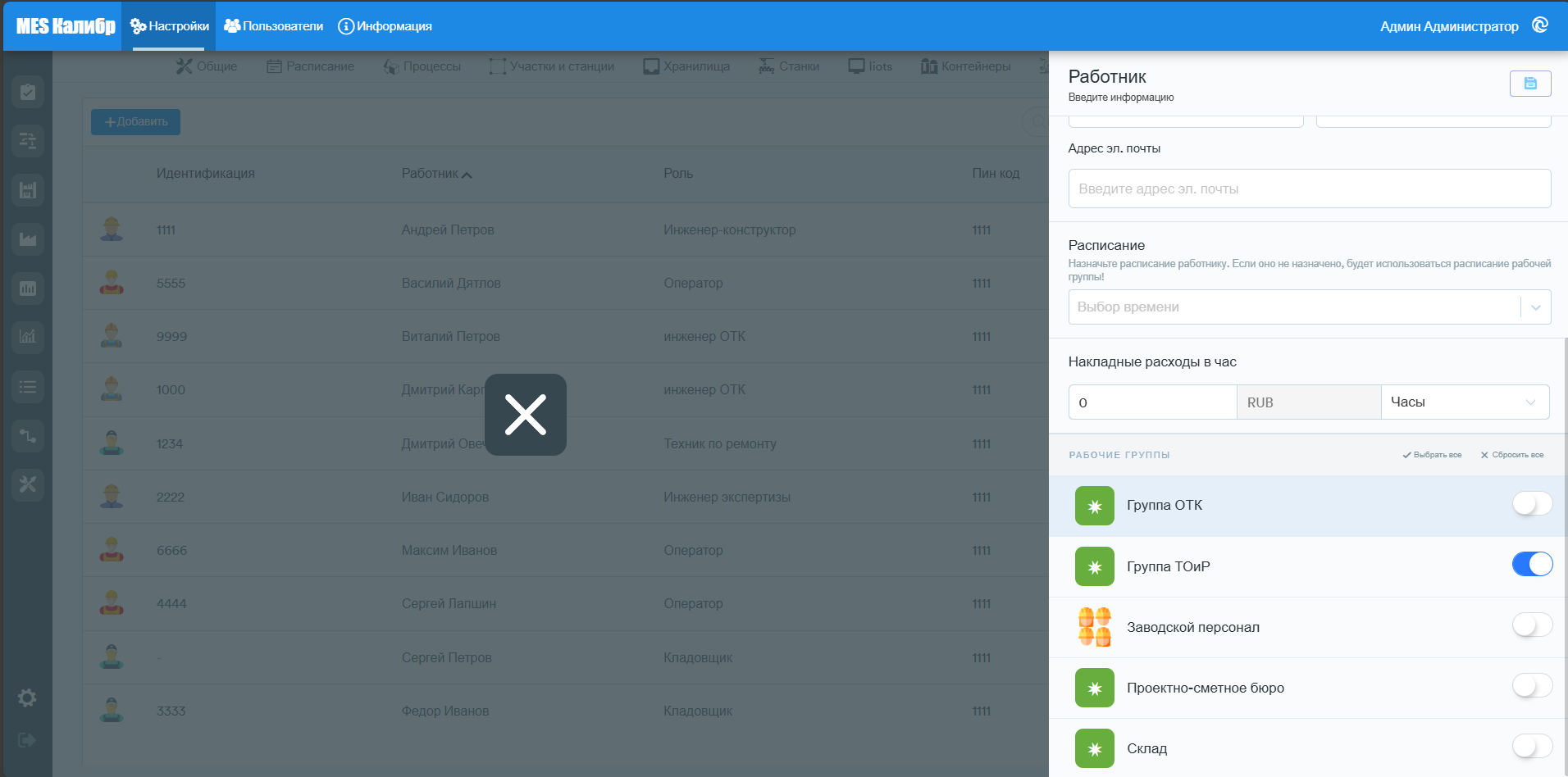Enable the Проектно-сметное бюро toggle
The height and width of the screenshot is (777, 1568).
pos(1532,685)
